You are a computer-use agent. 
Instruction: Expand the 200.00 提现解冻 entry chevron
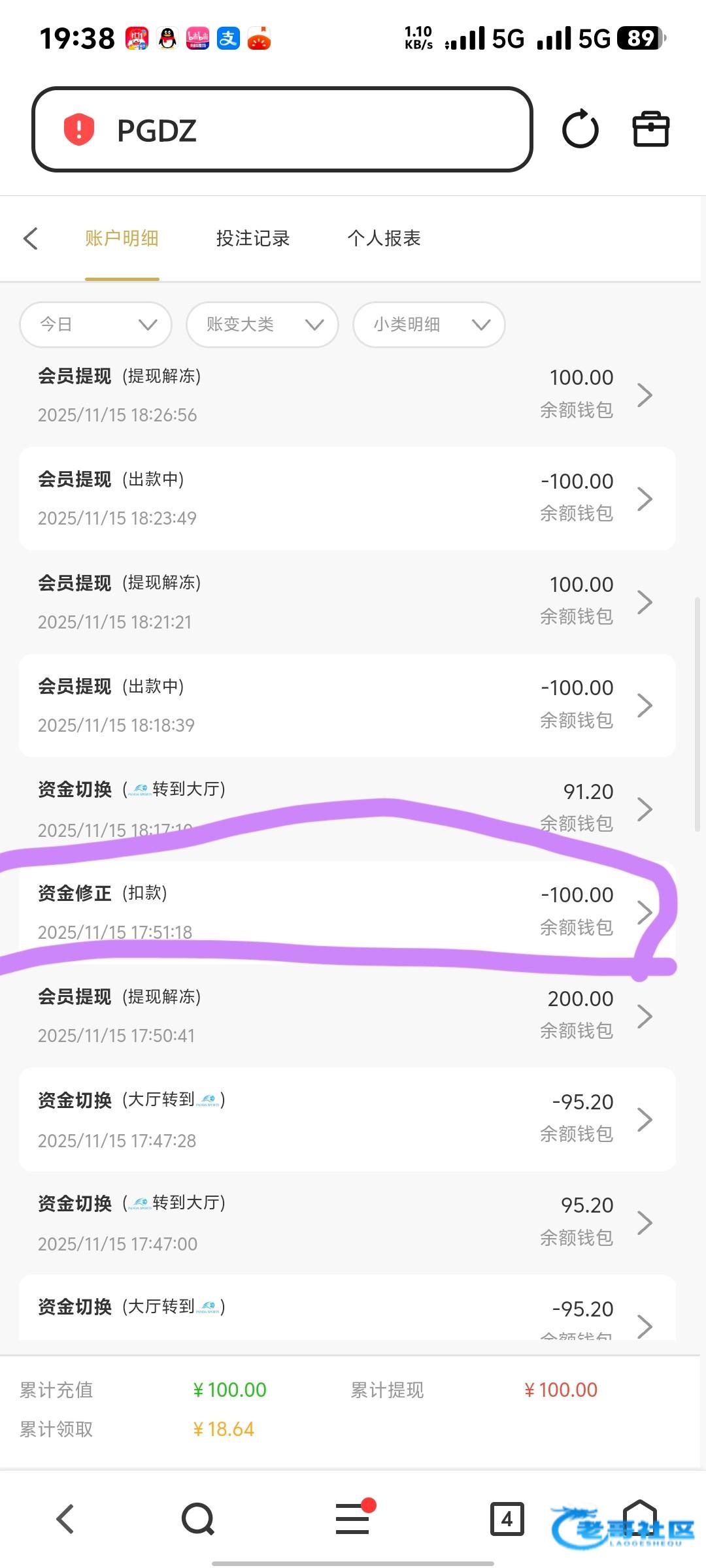click(645, 1016)
